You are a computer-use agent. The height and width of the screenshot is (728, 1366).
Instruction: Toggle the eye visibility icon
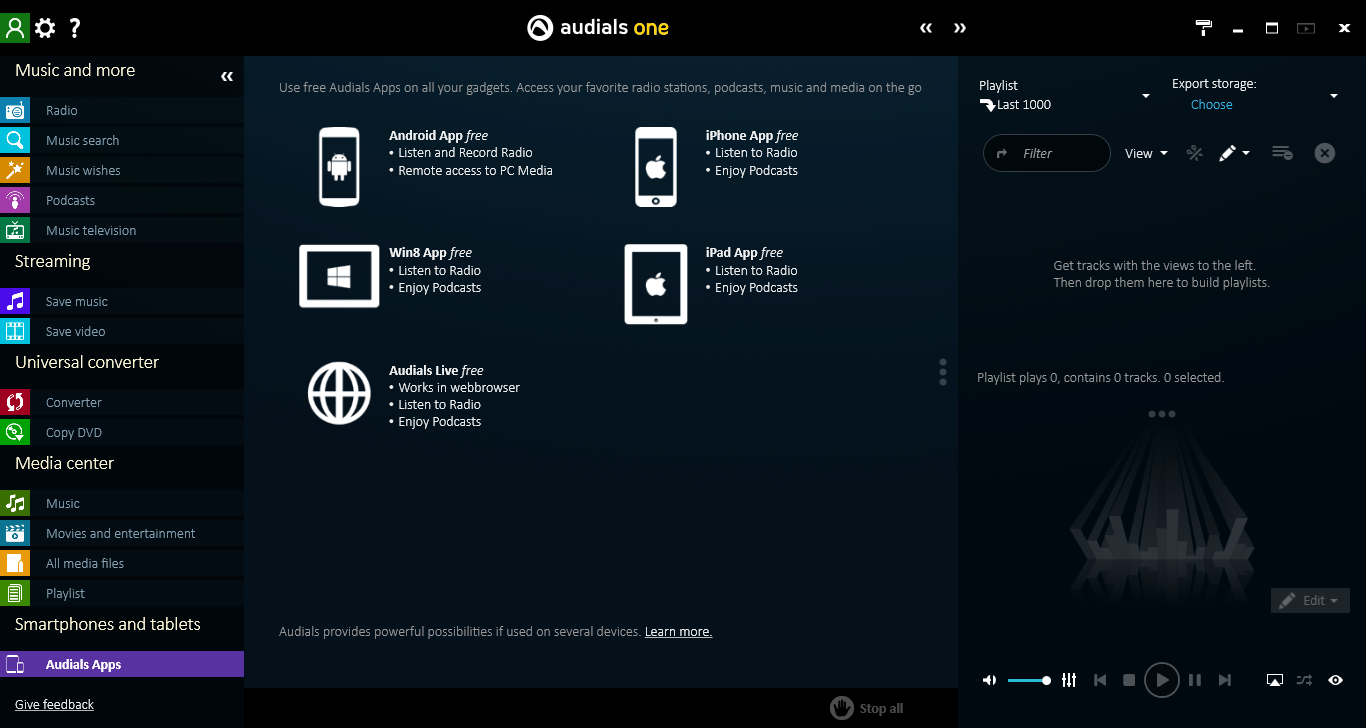pos(1336,680)
